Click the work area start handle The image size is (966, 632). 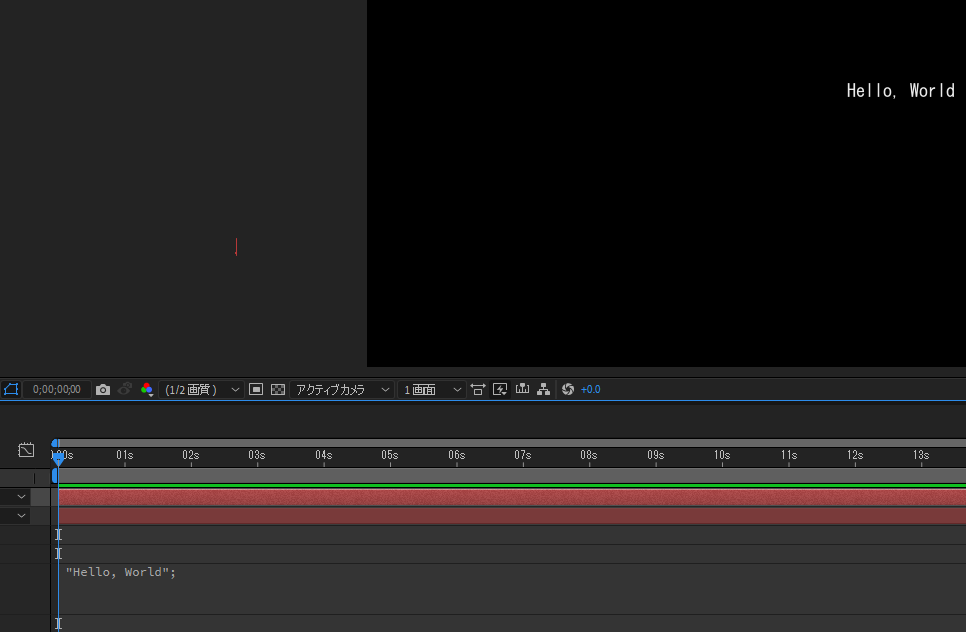[55, 476]
